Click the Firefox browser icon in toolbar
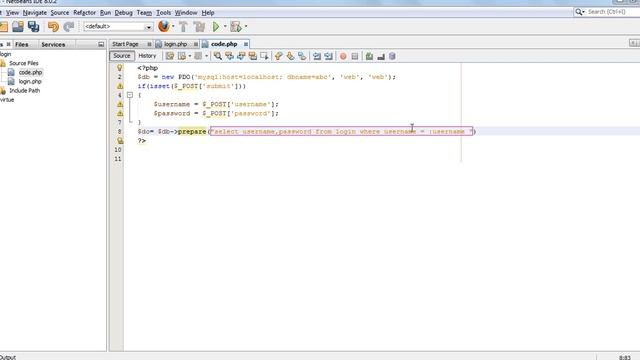 pyautogui.click(x=164, y=27)
